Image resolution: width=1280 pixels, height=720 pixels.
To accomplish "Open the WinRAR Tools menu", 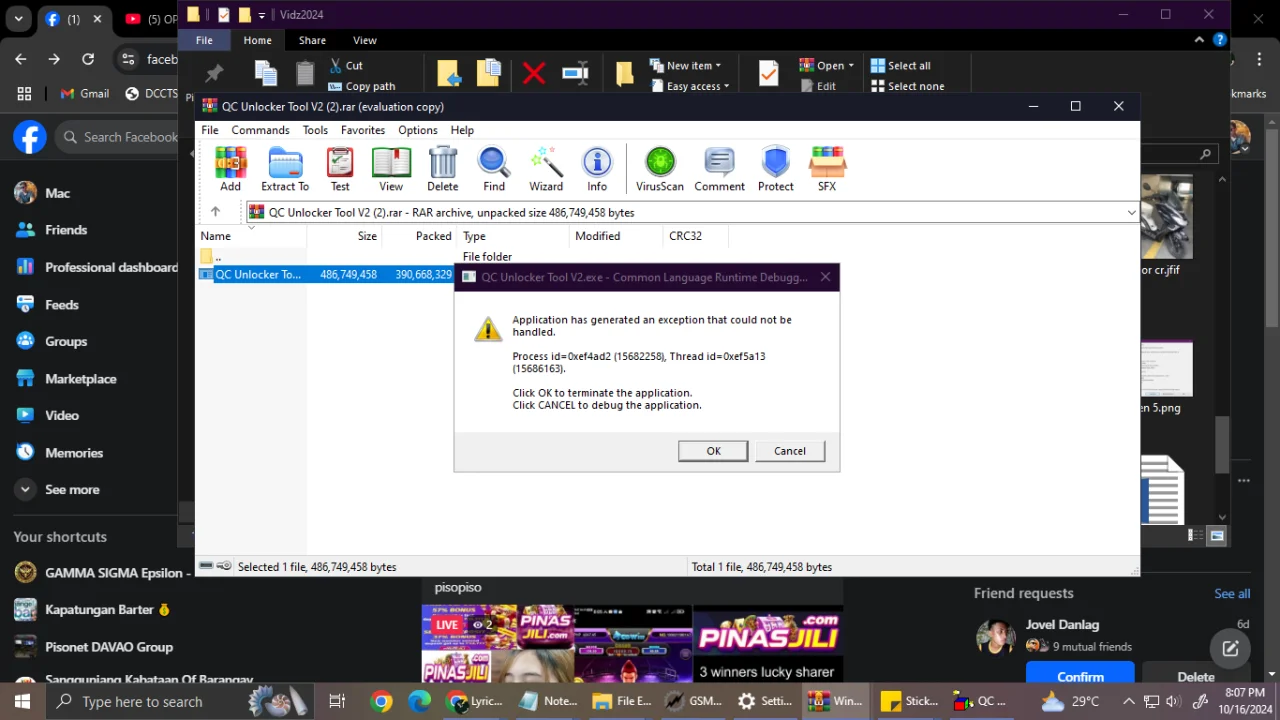I will click(315, 130).
